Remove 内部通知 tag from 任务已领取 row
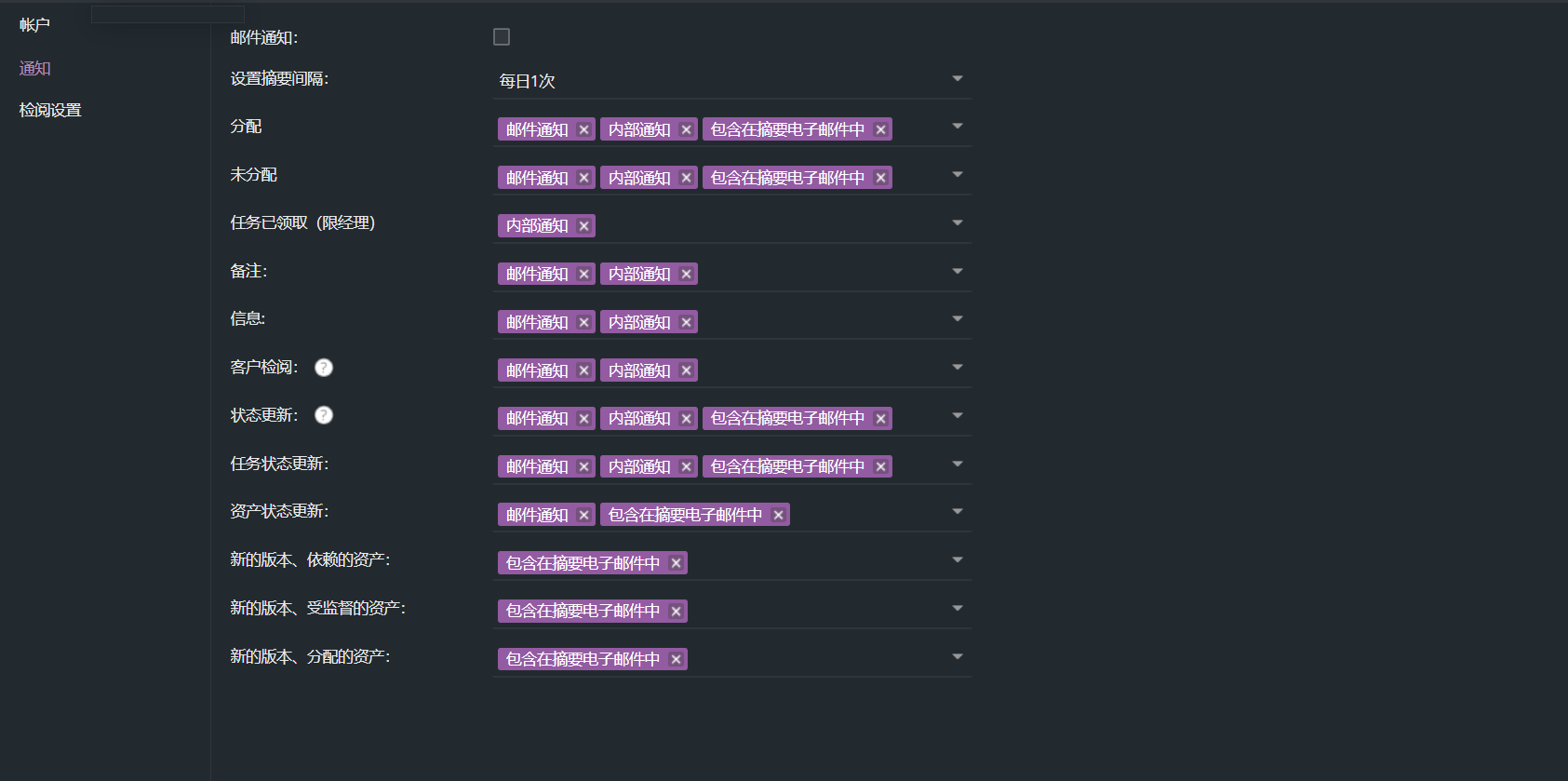The image size is (1568, 781). click(x=583, y=226)
